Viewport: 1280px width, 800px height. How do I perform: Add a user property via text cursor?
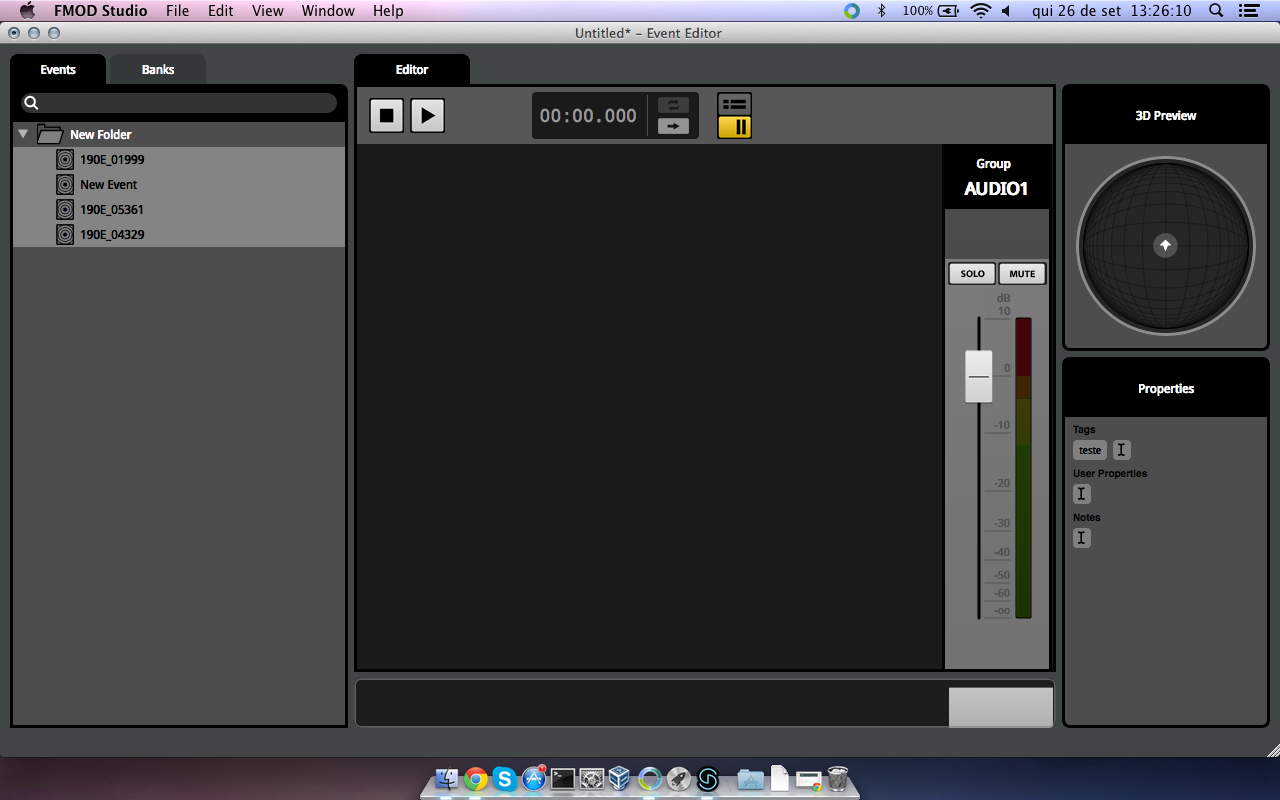1082,494
